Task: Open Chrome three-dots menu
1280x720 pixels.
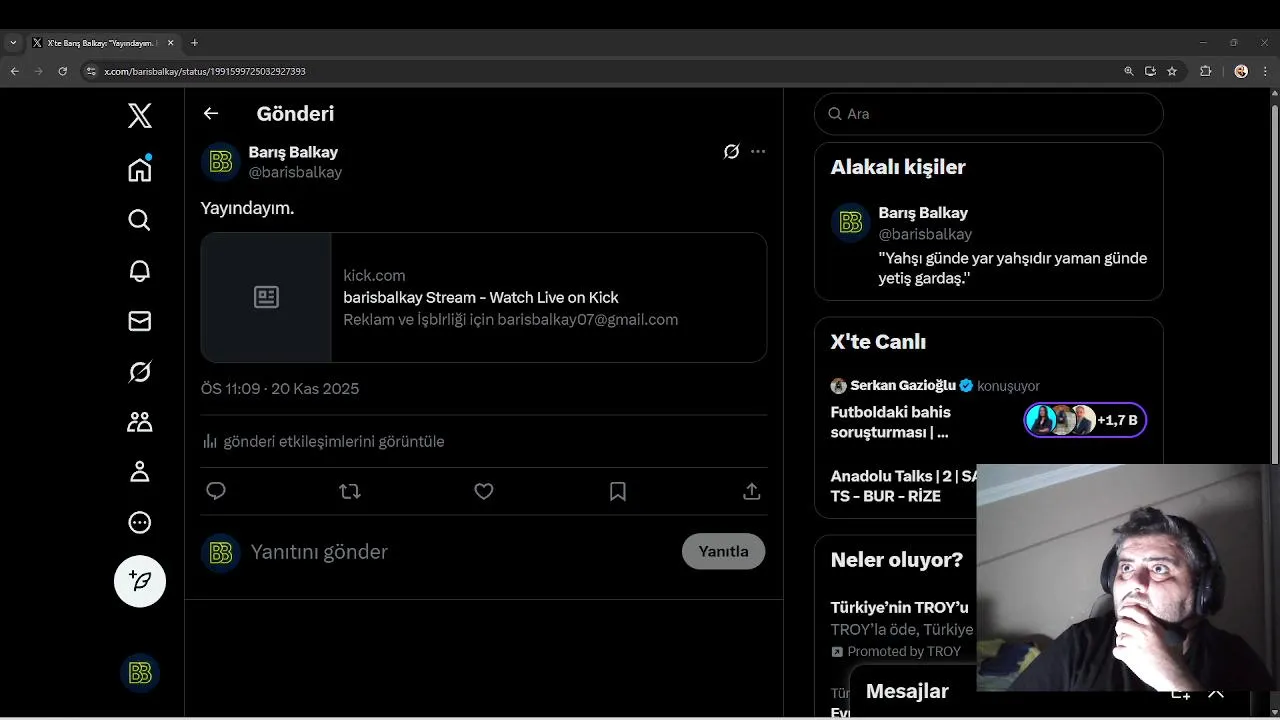Action: [1265, 71]
